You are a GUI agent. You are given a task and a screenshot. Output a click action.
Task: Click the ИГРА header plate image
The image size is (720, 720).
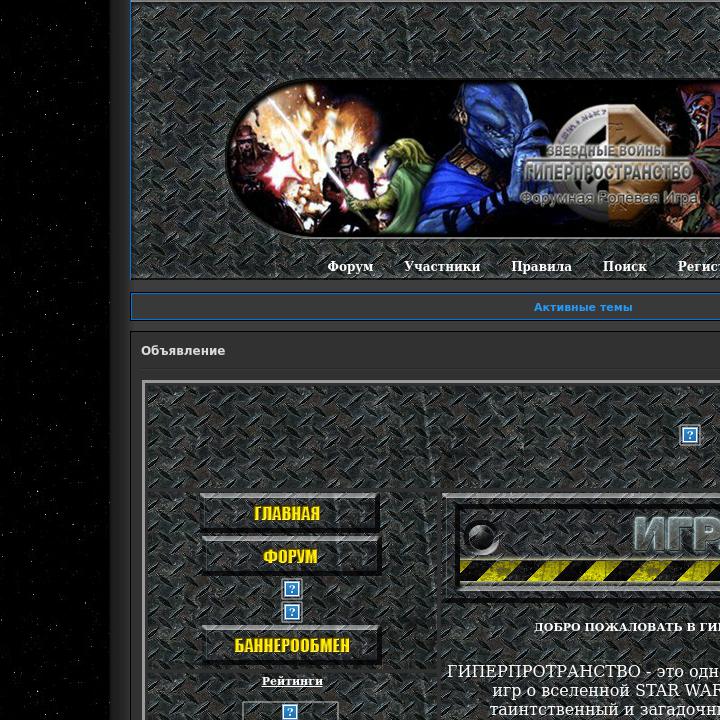[581, 547]
